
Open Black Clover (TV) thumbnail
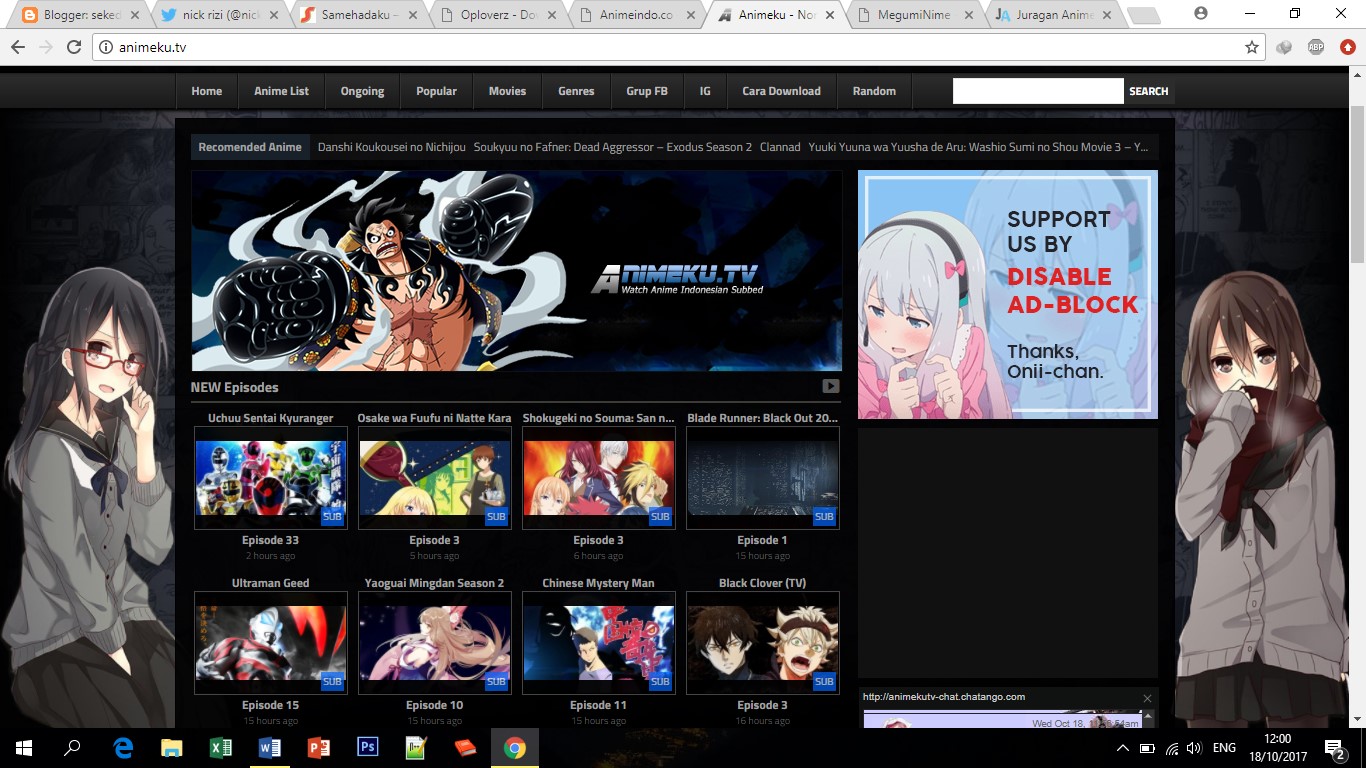coord(762,643)
